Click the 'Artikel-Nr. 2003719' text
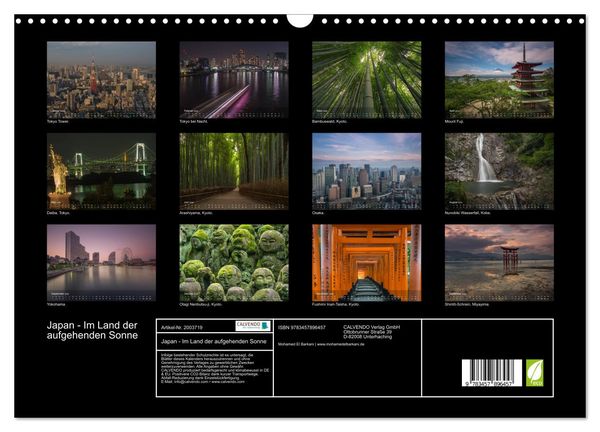The image size is (600, 432). tap(182, 328)
